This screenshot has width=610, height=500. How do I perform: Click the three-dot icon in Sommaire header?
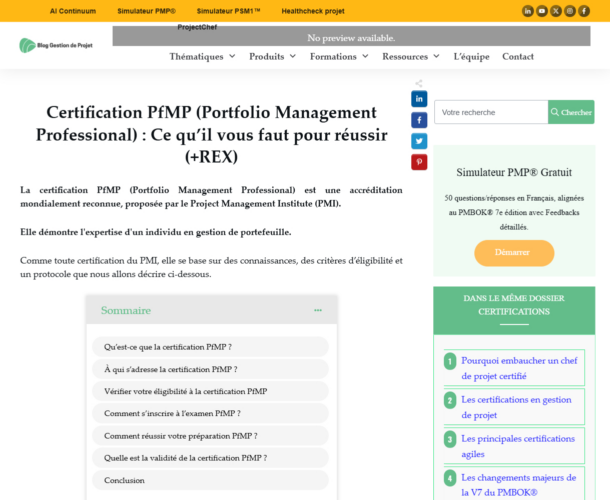318,310
